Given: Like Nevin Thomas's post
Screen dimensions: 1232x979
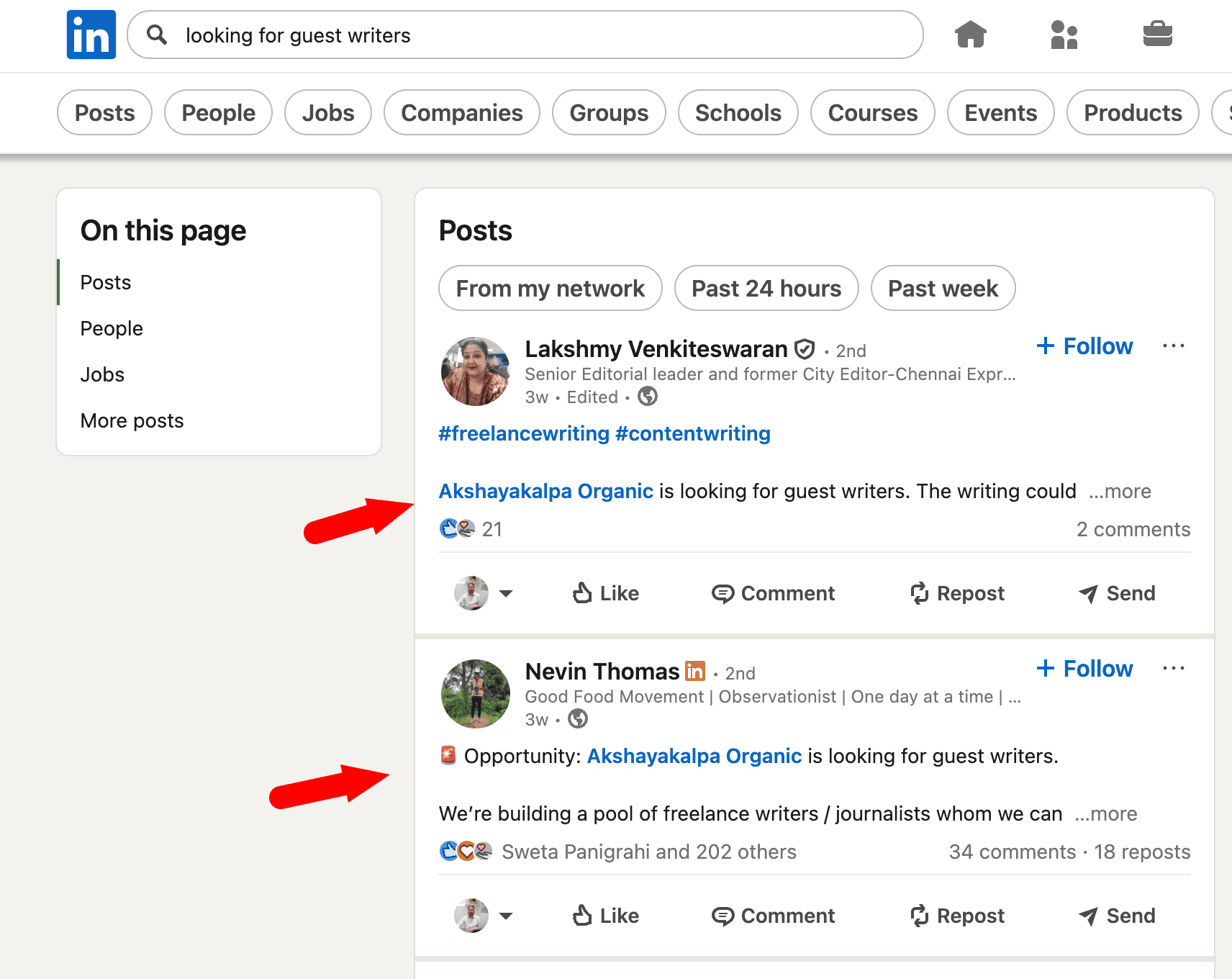Looking at the screenshot, I should (x=605, y=916).
